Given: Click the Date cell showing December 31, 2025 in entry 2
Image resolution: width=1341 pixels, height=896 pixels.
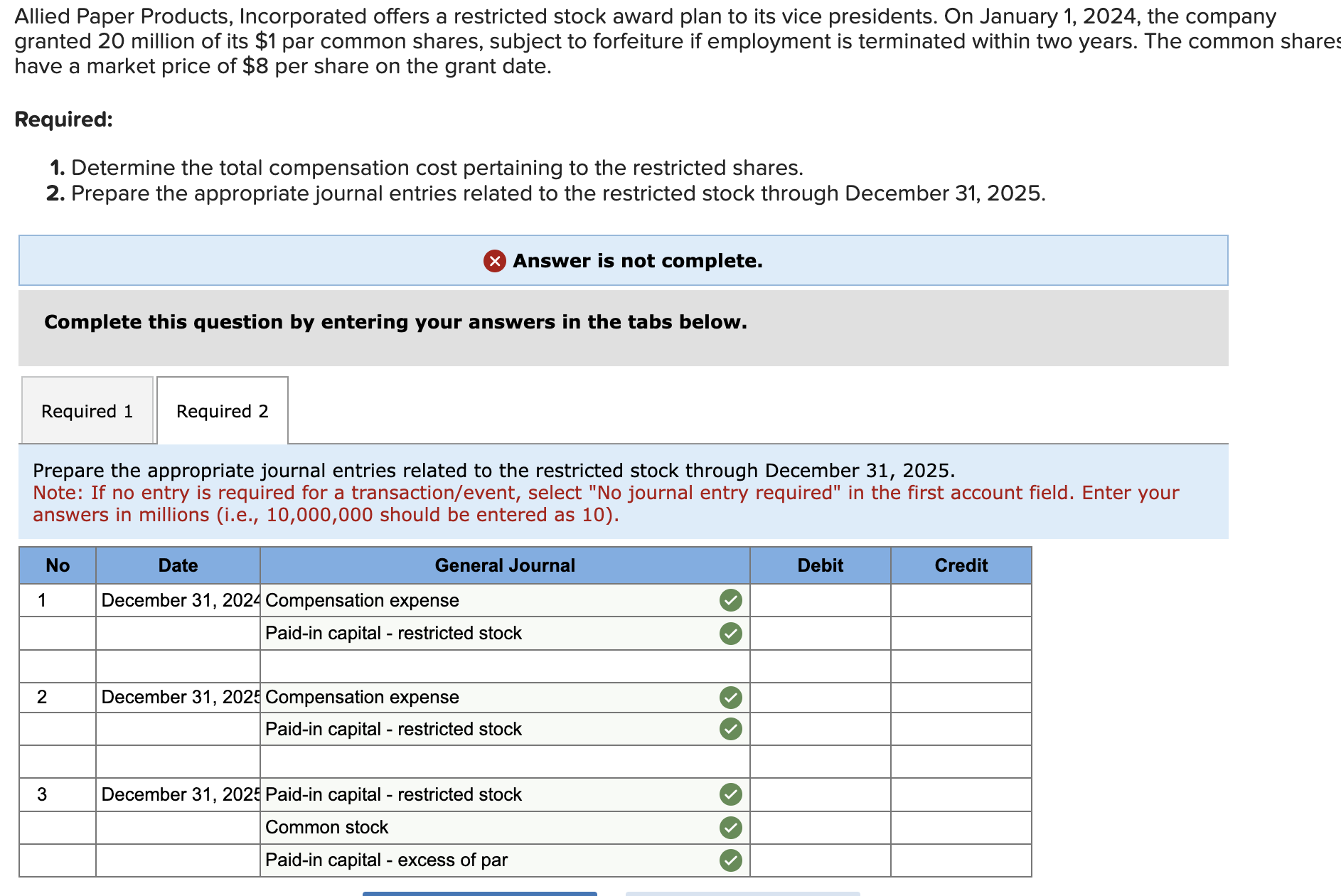Looking at the screenshot, I should click(177, 698).
